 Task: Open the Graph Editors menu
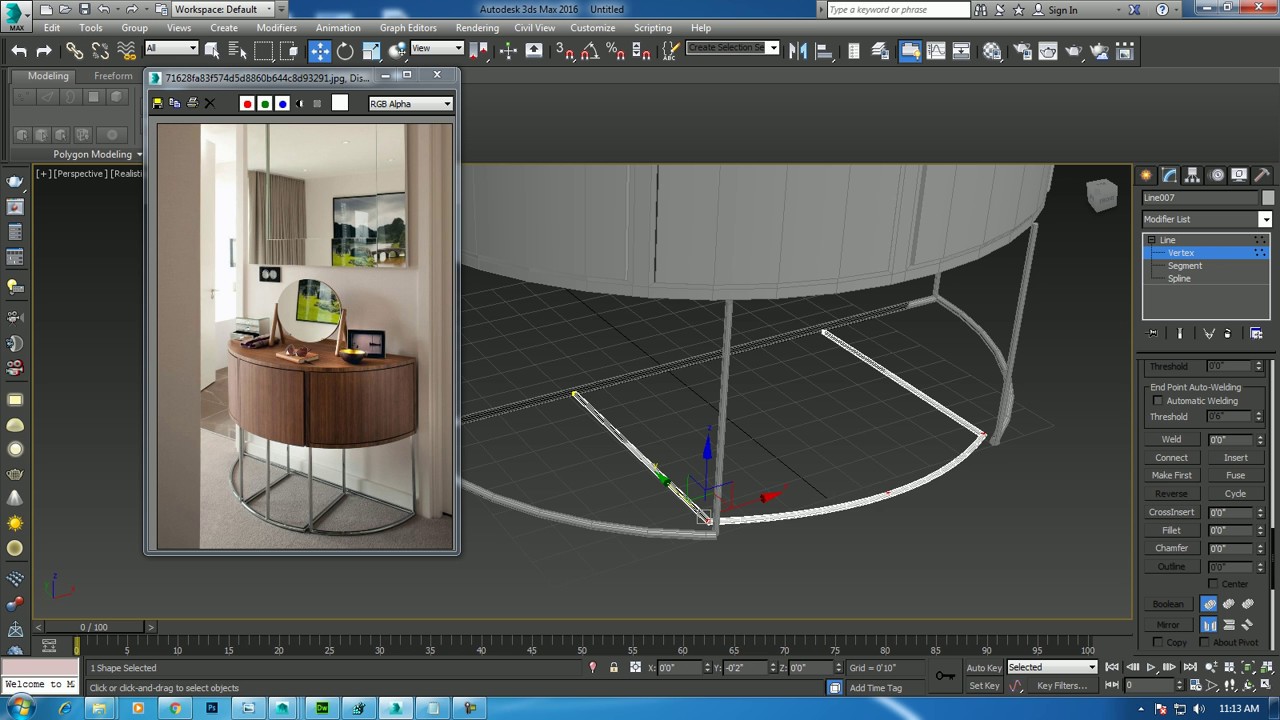pos(408,28)
